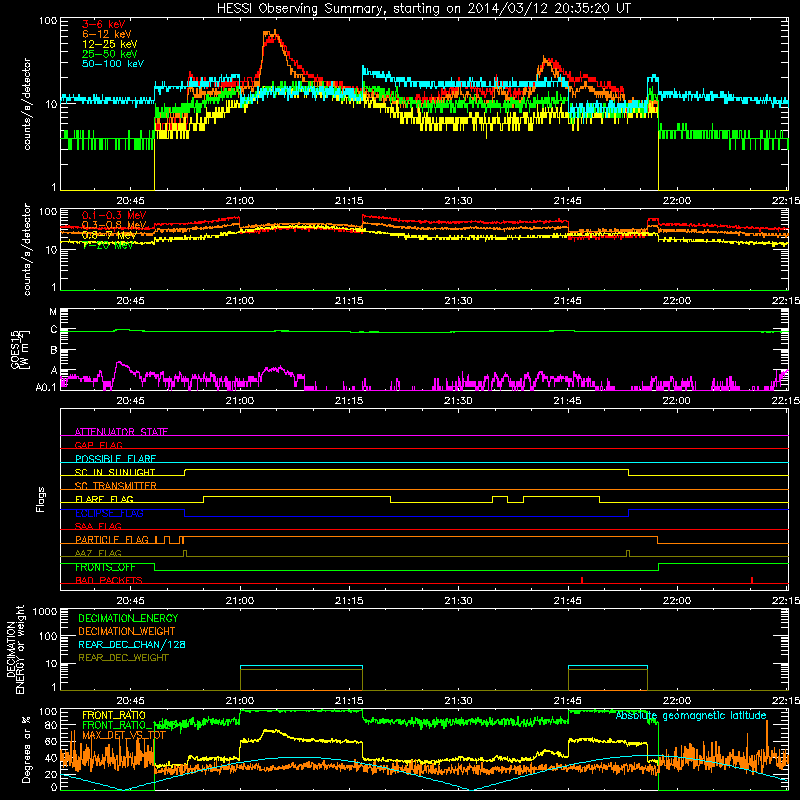Click the SC_IN_SUNLIGHT flag label

115,472
